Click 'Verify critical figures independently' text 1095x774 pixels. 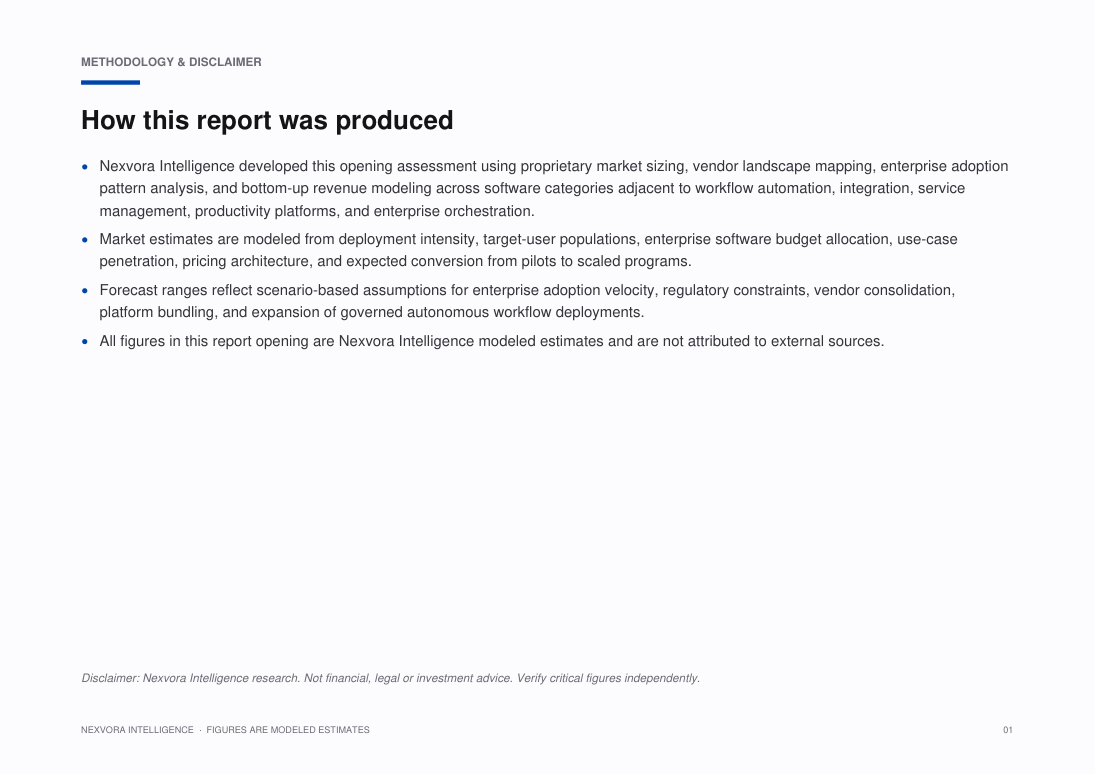coord(608,678)
